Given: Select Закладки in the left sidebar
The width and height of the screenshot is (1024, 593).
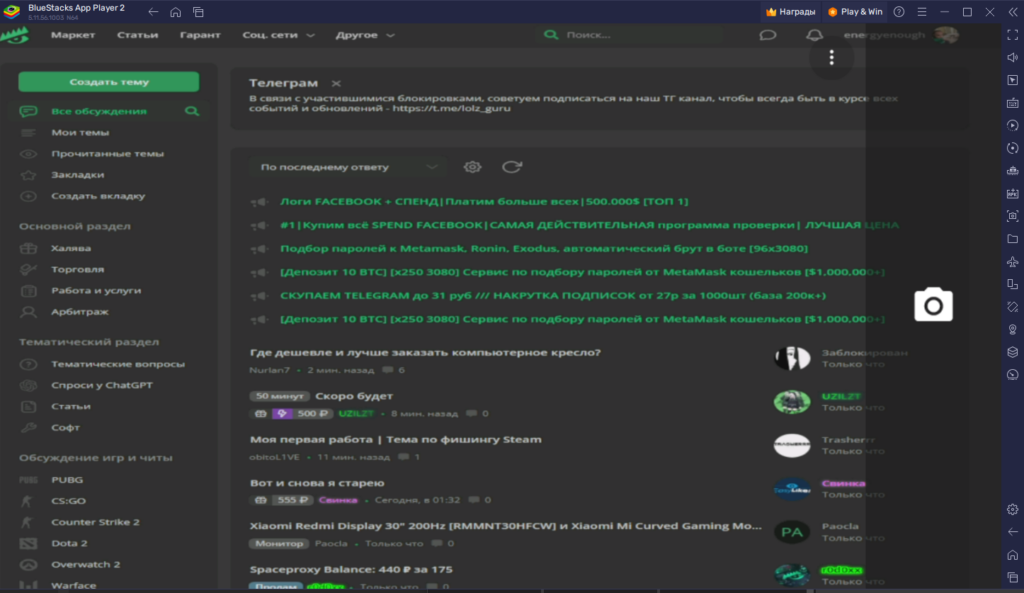Looking at the screenshot, I should (x=78, y=175).
